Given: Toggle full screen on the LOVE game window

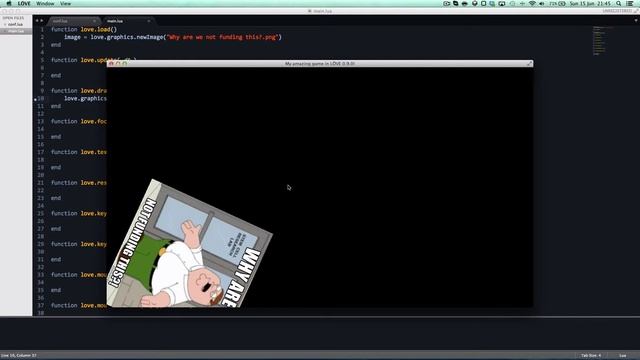Looking at the screenshot, I should point(529,64).
